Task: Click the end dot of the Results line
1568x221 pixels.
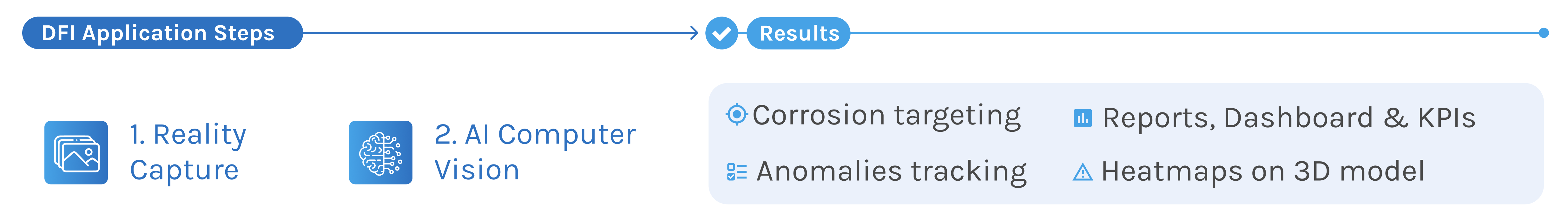Action: click(x=1543, y=33)
